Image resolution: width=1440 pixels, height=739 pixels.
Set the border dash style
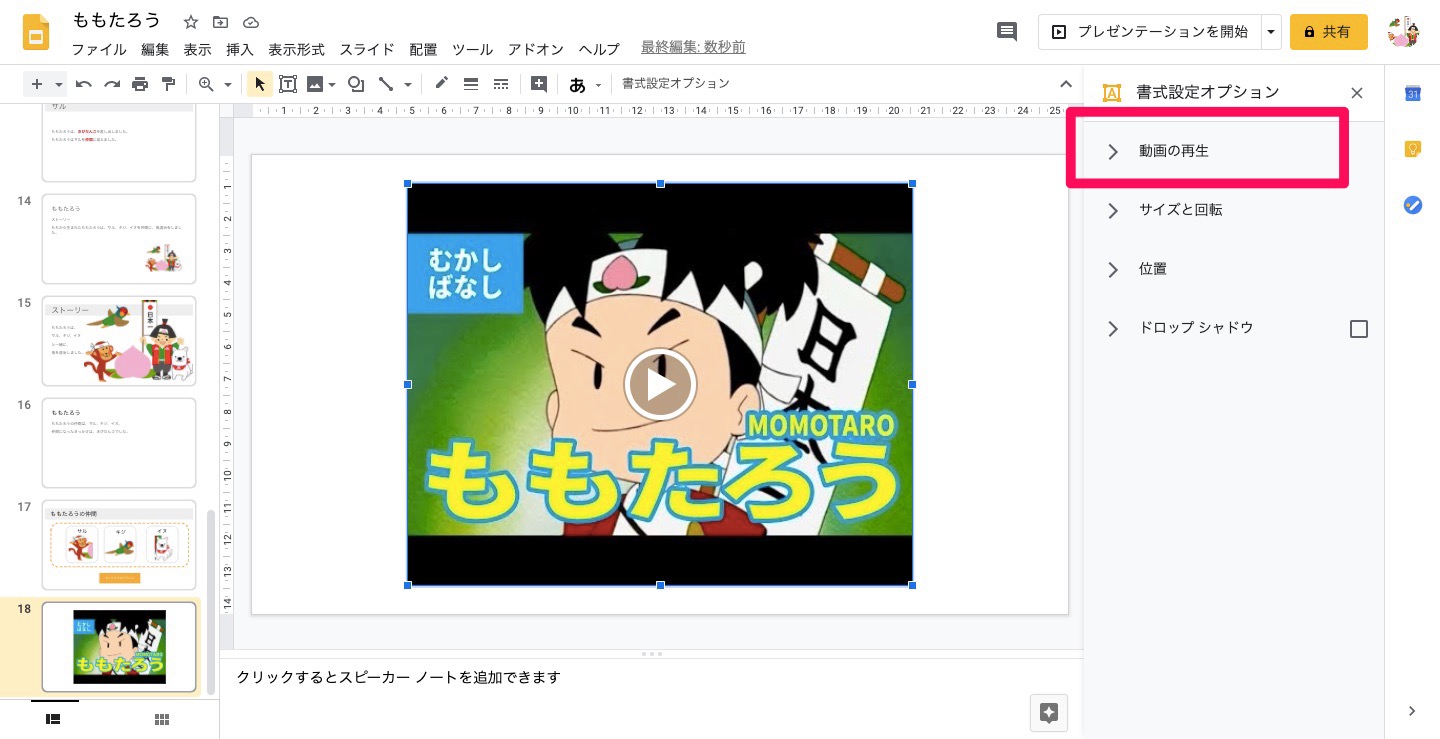501,84
